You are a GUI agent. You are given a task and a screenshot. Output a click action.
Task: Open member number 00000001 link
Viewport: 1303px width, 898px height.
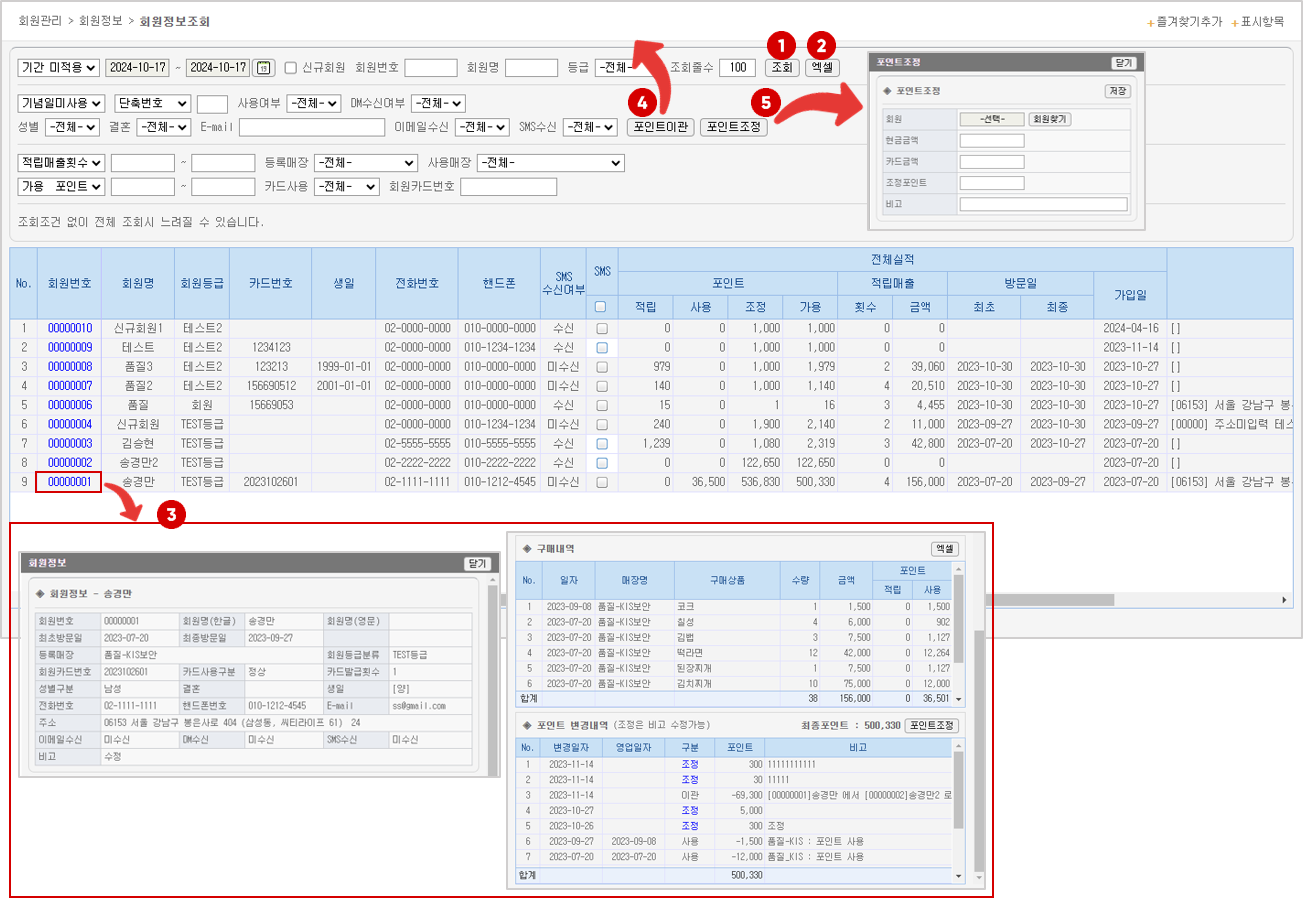[70, 482]
